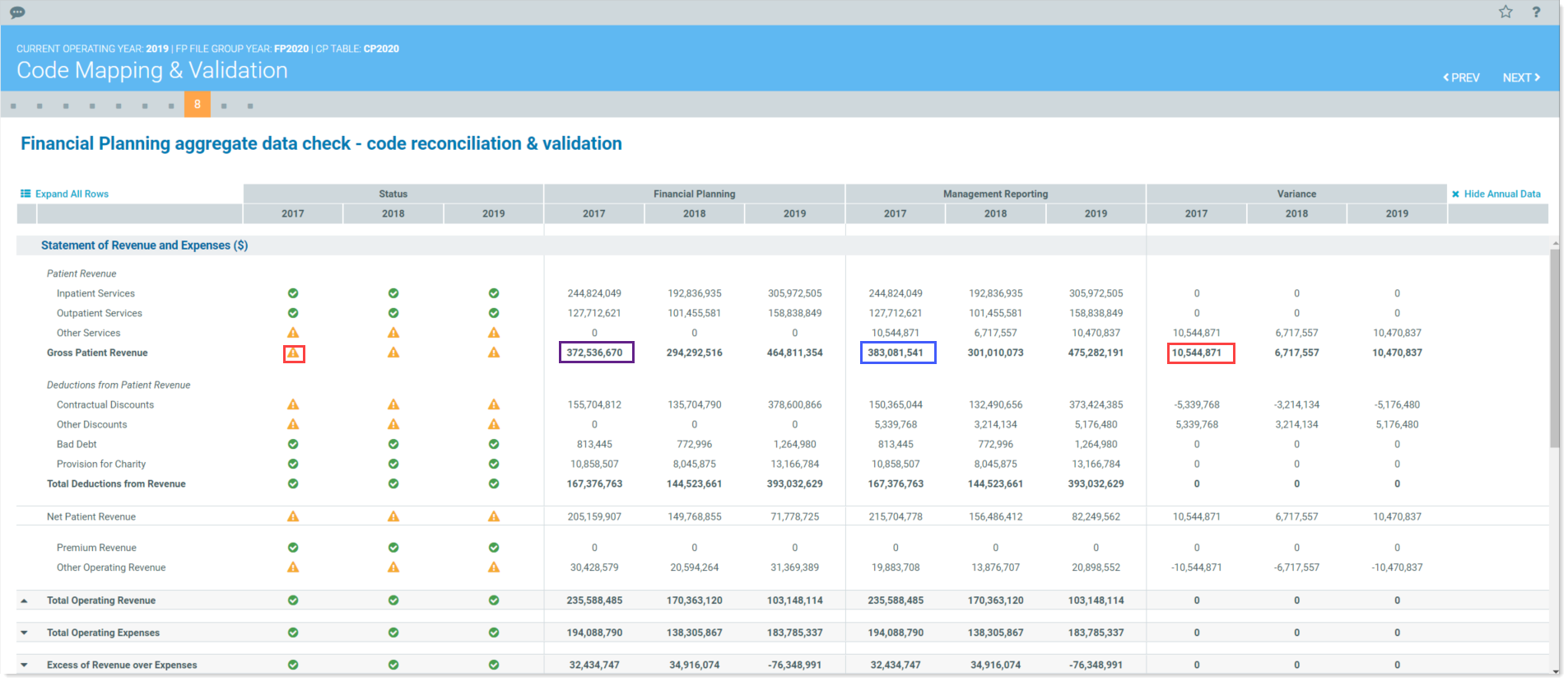Click Total Operating Revenue value 235,588,485 under Financial Planning

[x=594, y=600]
